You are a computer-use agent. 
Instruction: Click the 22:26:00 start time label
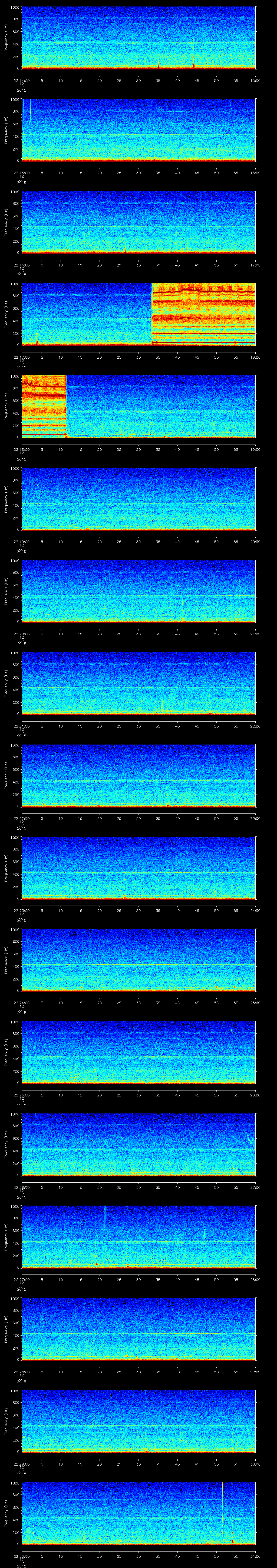point(21,1187)
